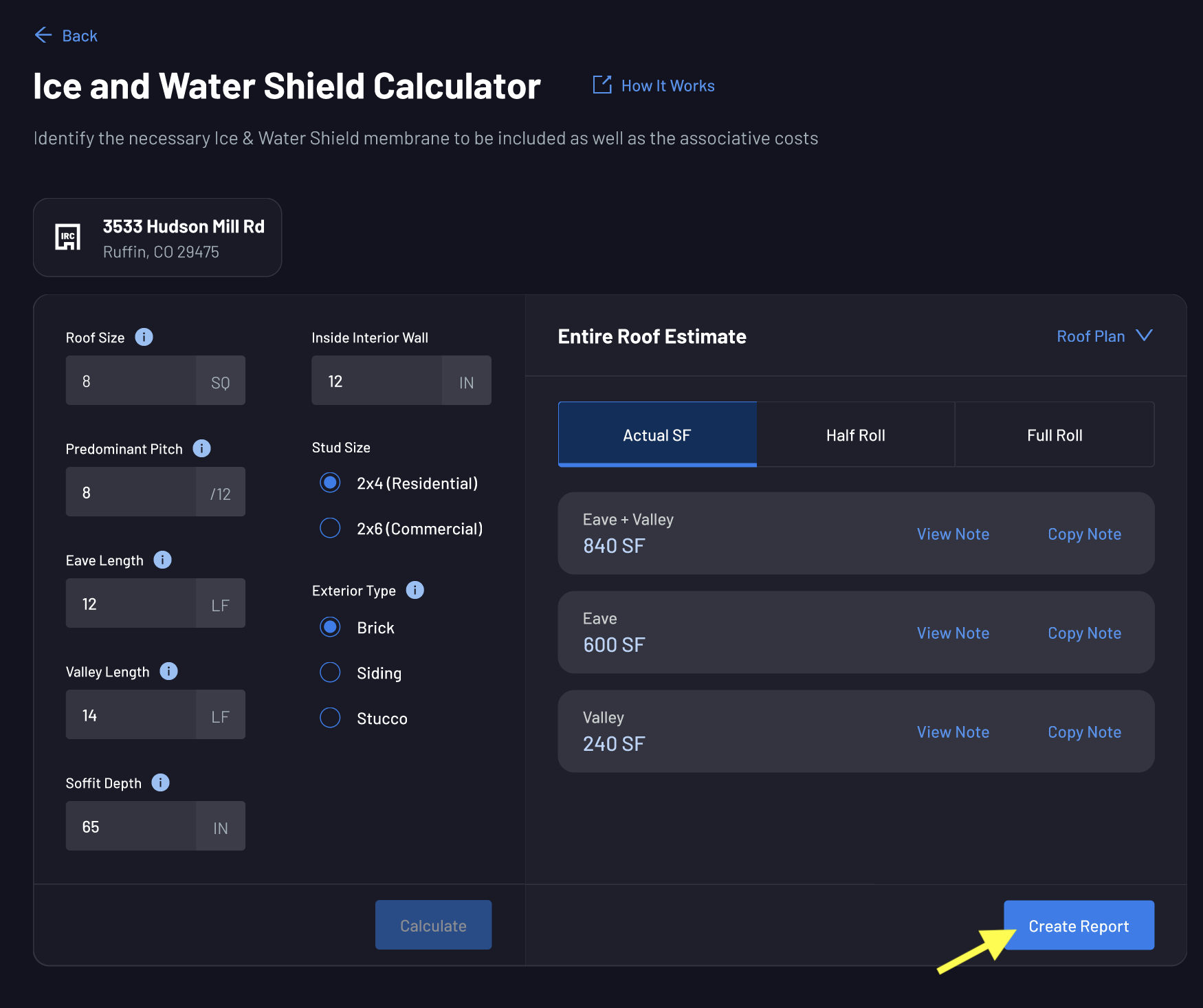Open the Predominant Pitch info tooltip
The height and width of the screenshot is (1008, 1203).
201,448
